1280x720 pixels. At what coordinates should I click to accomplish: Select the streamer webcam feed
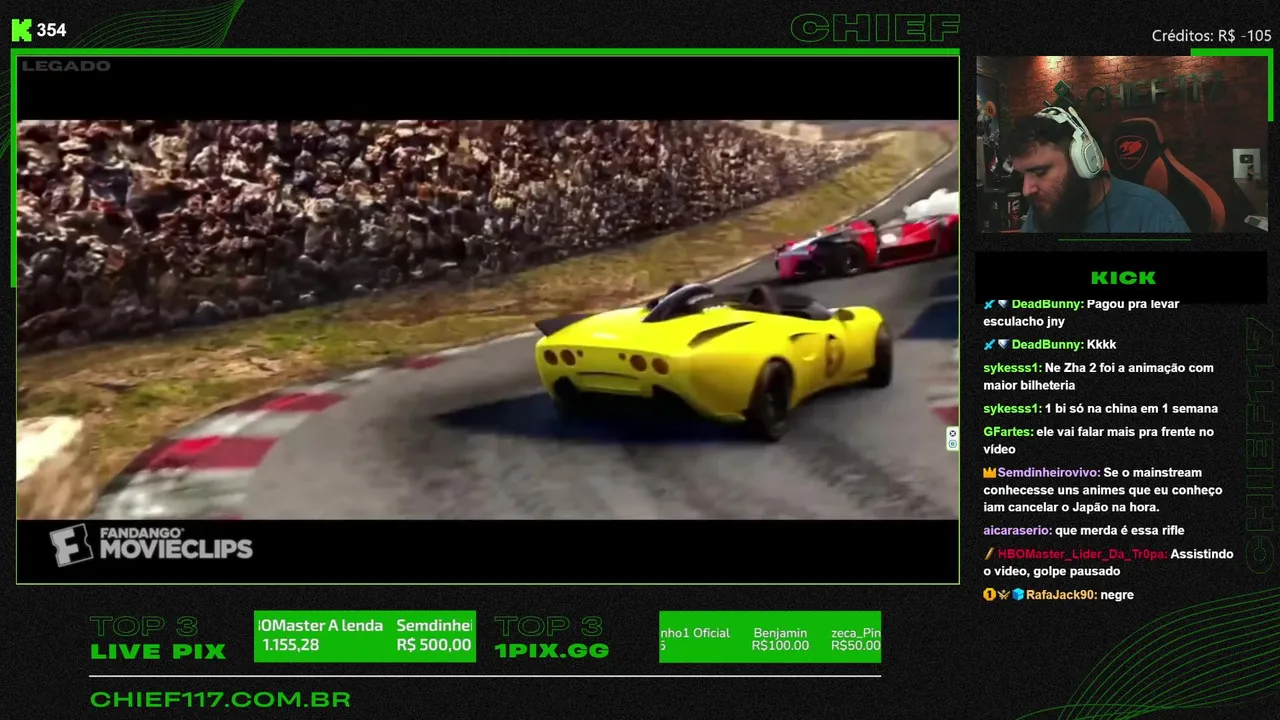coord(1122,144)
